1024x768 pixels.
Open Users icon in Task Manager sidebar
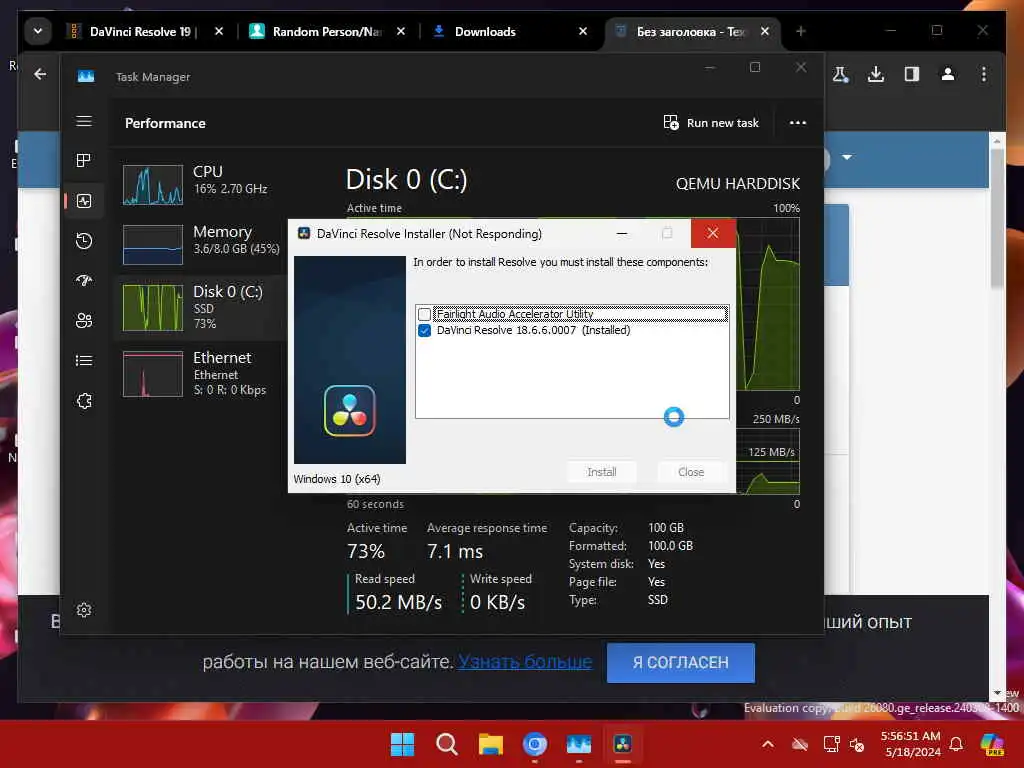(x=84, y=321)
